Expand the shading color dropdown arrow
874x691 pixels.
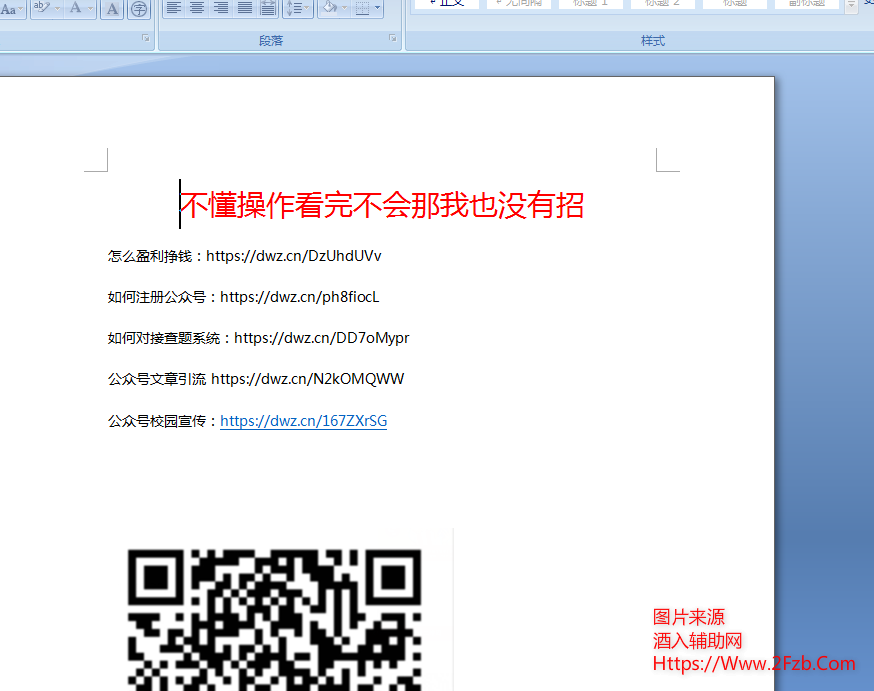click(344, 8)
